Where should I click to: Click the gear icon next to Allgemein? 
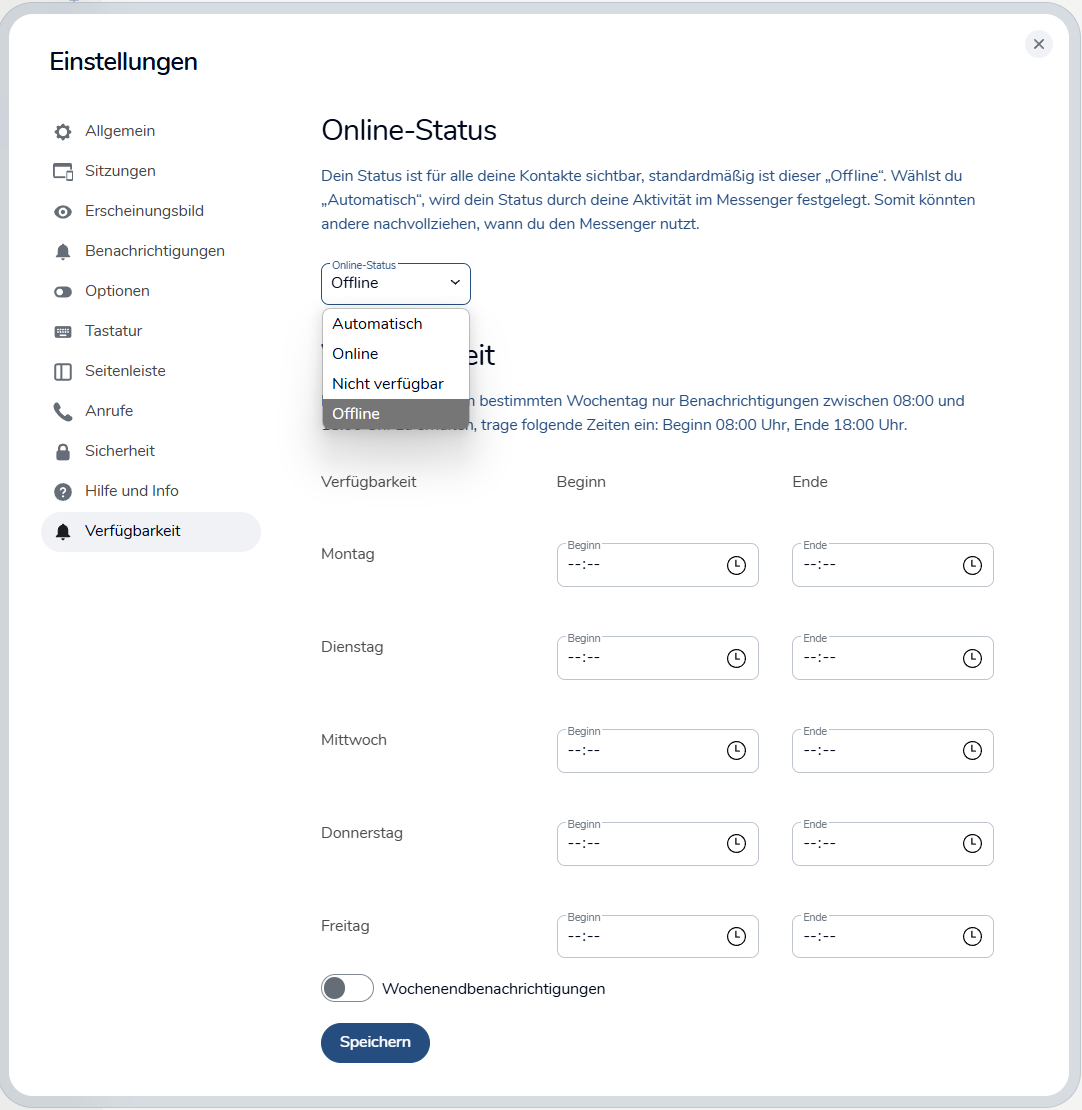tap(63, 132)
